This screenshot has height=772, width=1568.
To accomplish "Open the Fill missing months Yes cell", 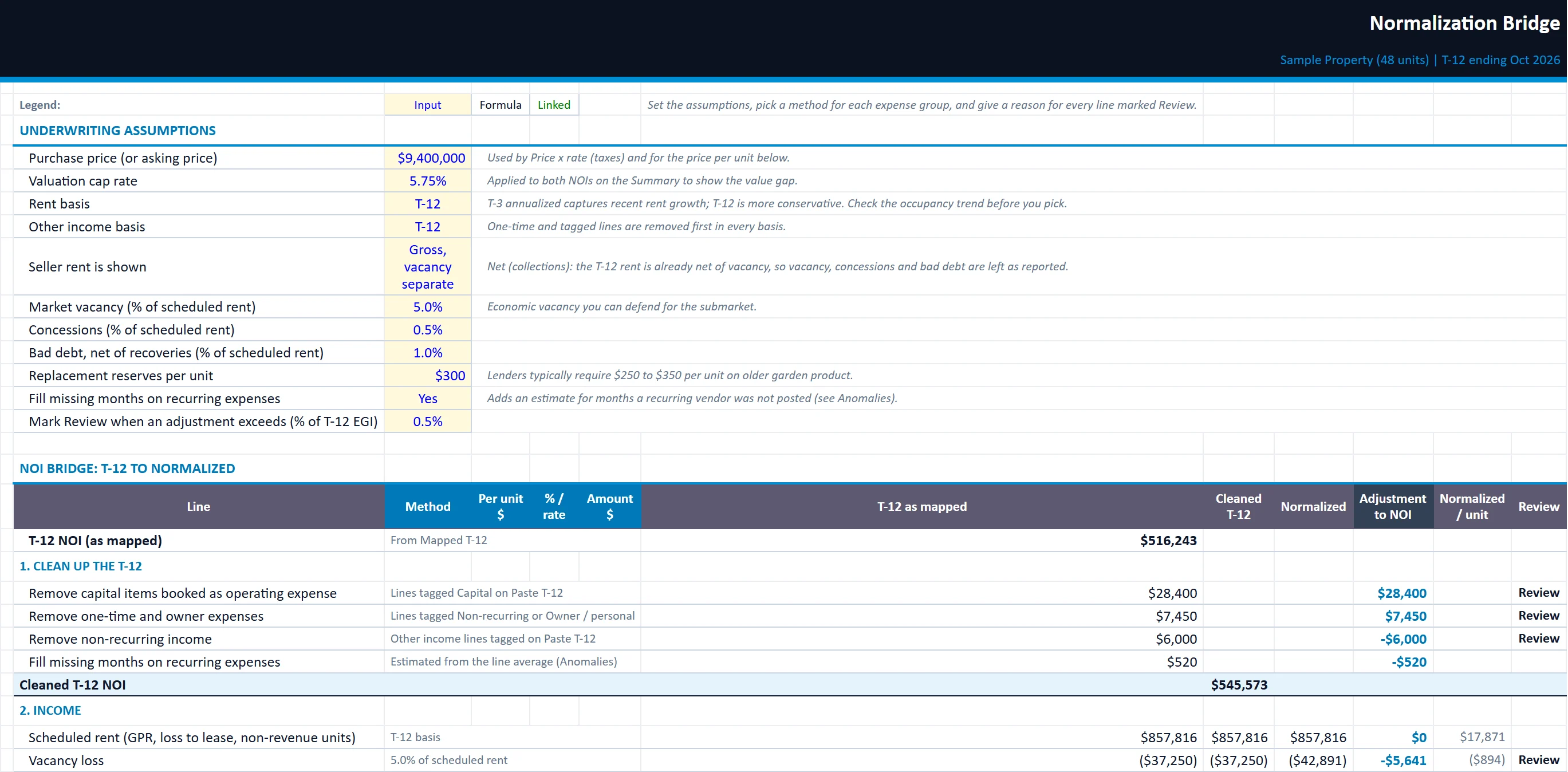I will tap(427, 398).
